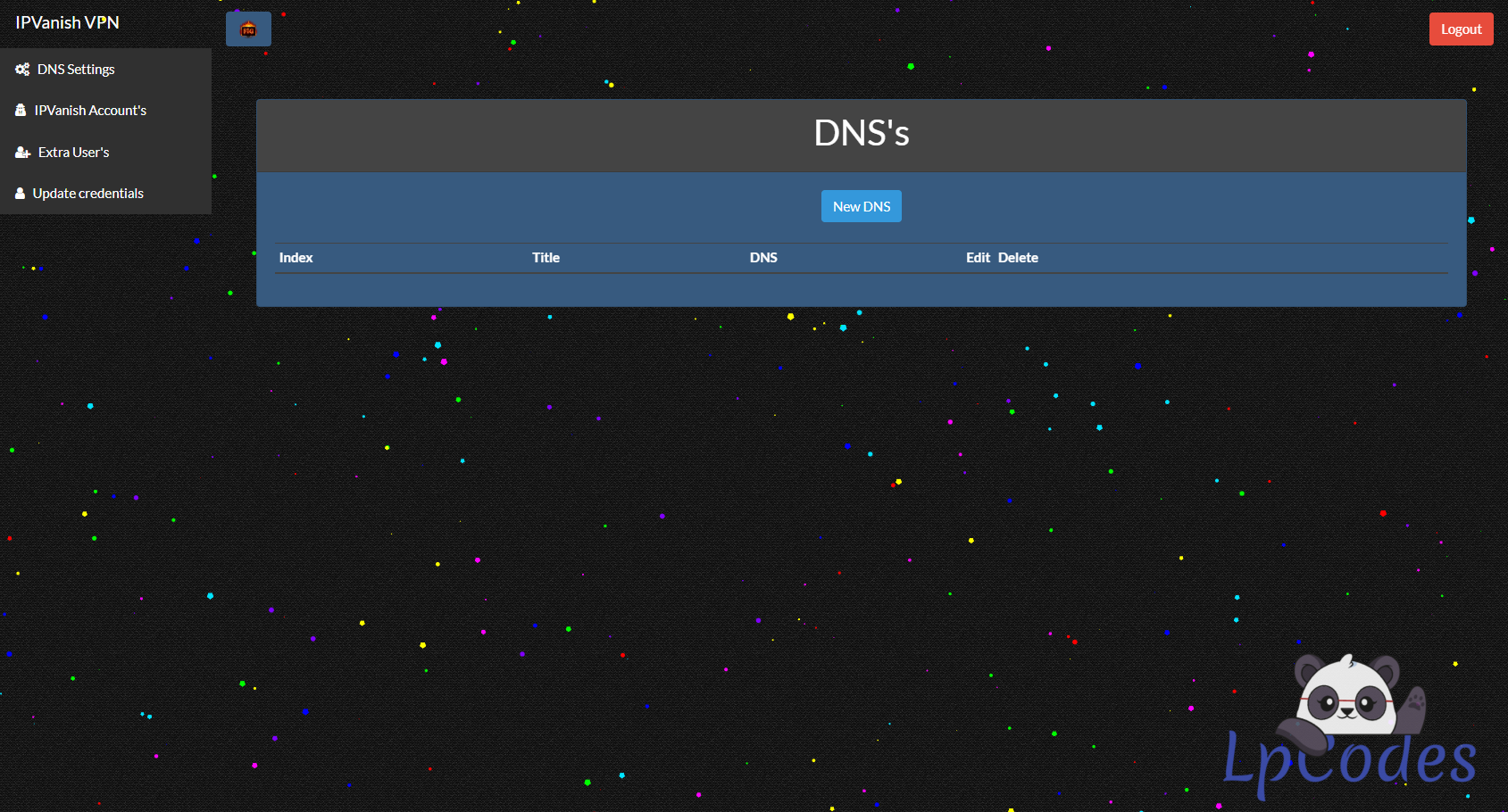Click the panda mascot in LpCodes logo
Screen dimensions: 1508x812
[x=1348, y=696]
